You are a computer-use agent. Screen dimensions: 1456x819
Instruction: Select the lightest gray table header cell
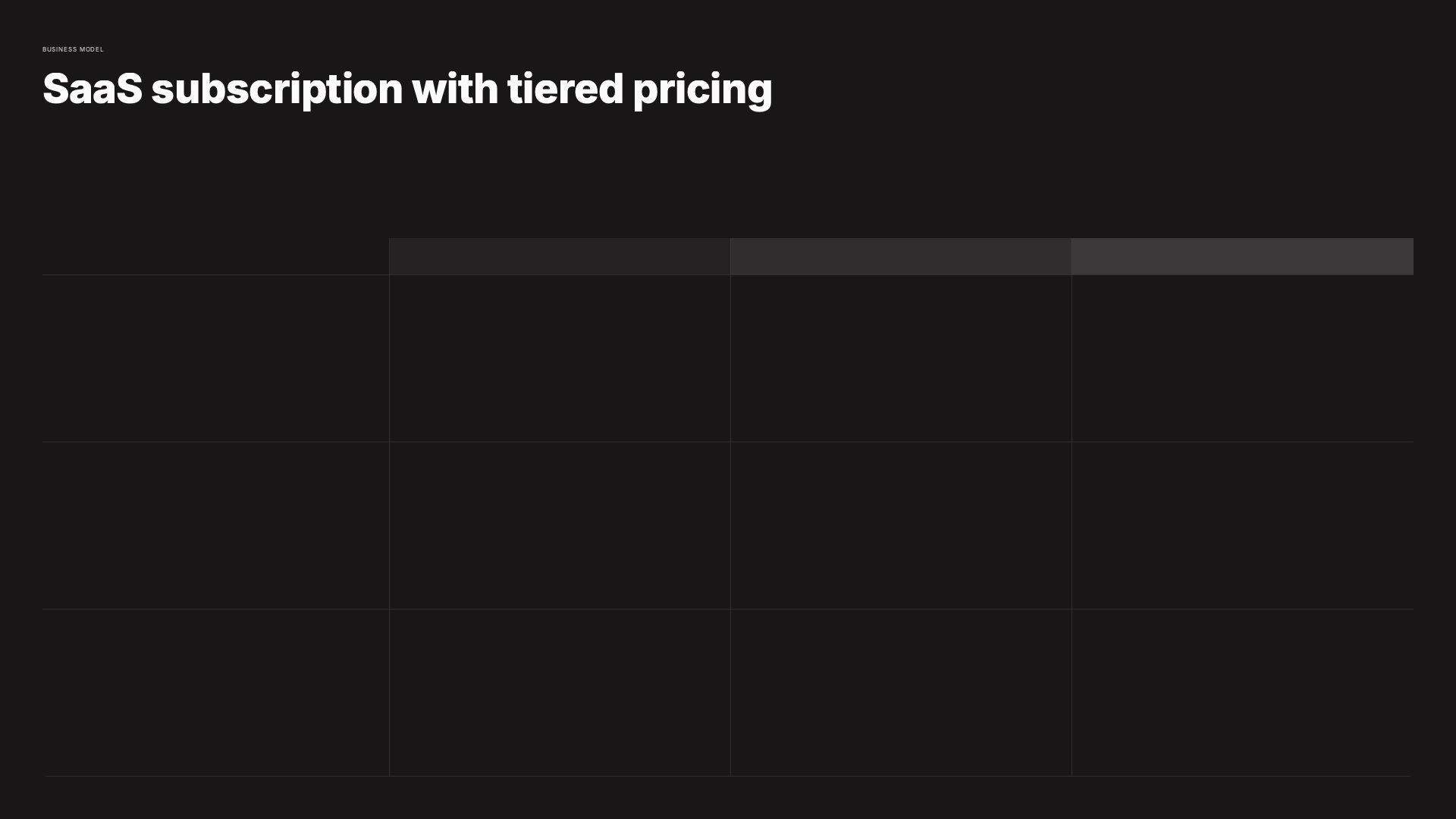[1242, 256]
